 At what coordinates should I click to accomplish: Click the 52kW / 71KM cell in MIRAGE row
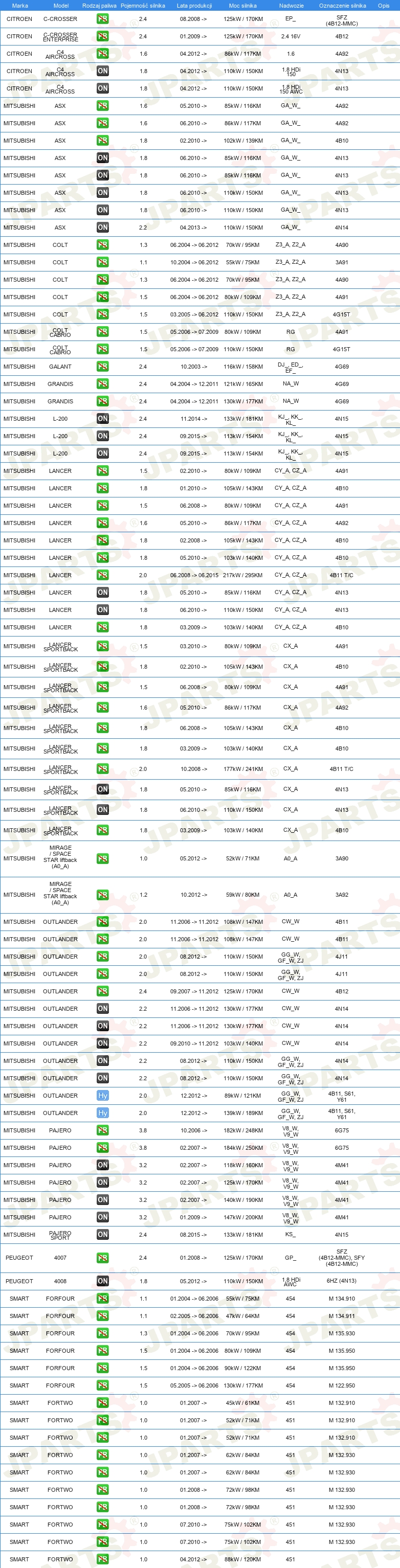[242, 859]
